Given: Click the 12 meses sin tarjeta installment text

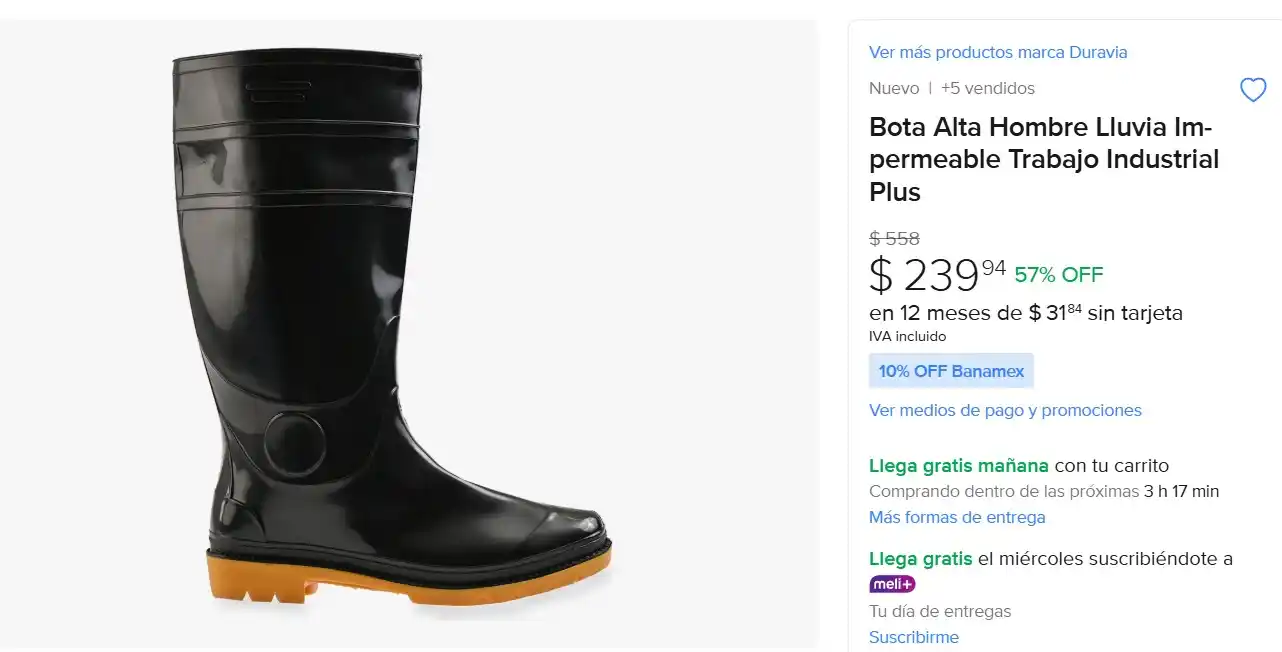Looking at the screenshot, I should [x=1026, y=313].
